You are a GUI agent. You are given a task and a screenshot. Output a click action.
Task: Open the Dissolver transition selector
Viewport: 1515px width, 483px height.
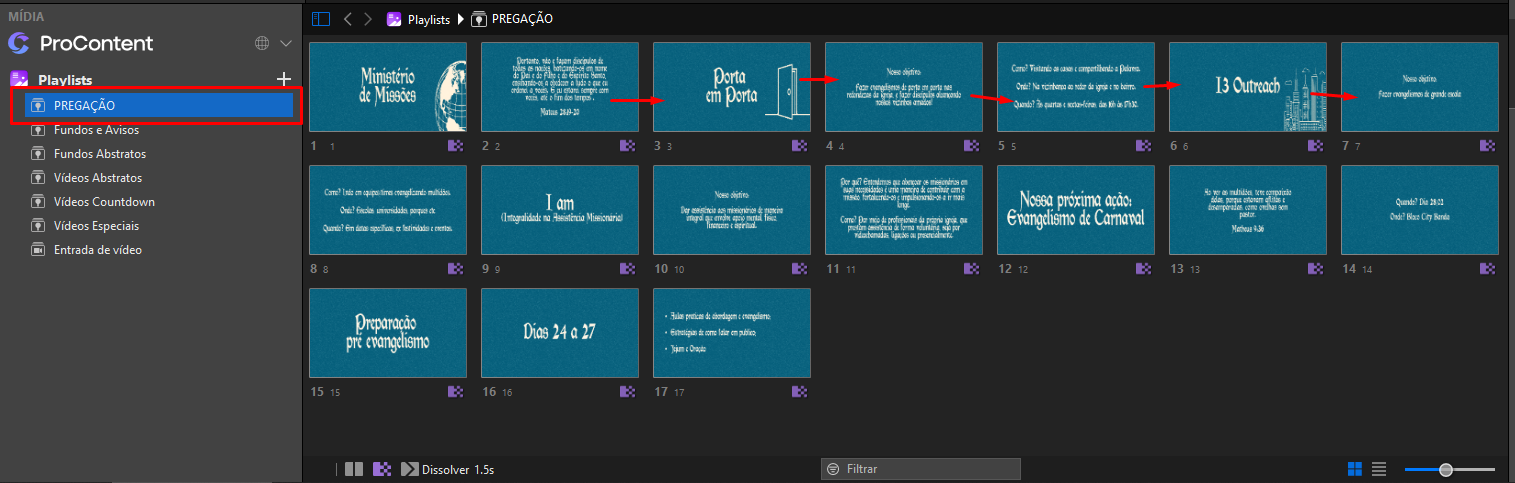tap(448, 469)
